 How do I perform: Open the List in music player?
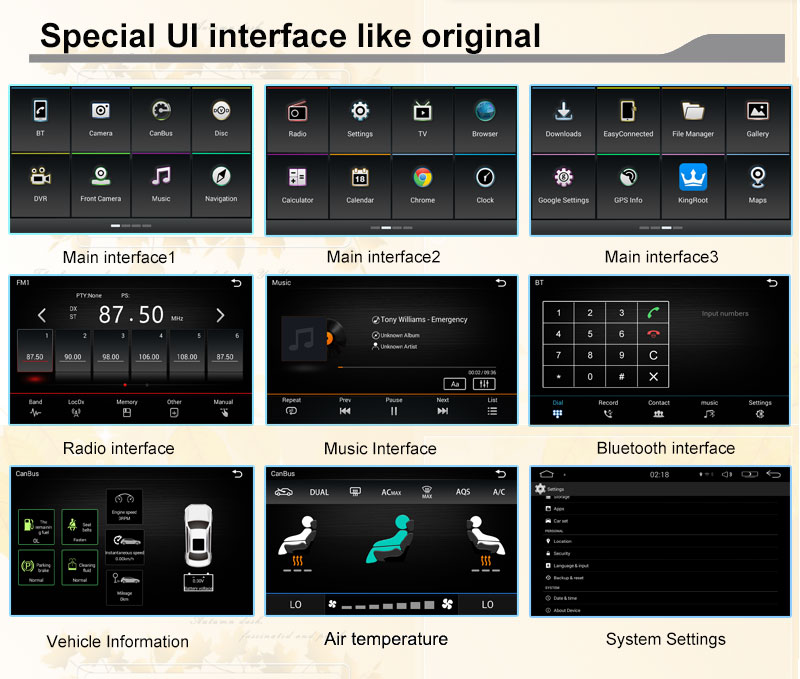[492, 406]
